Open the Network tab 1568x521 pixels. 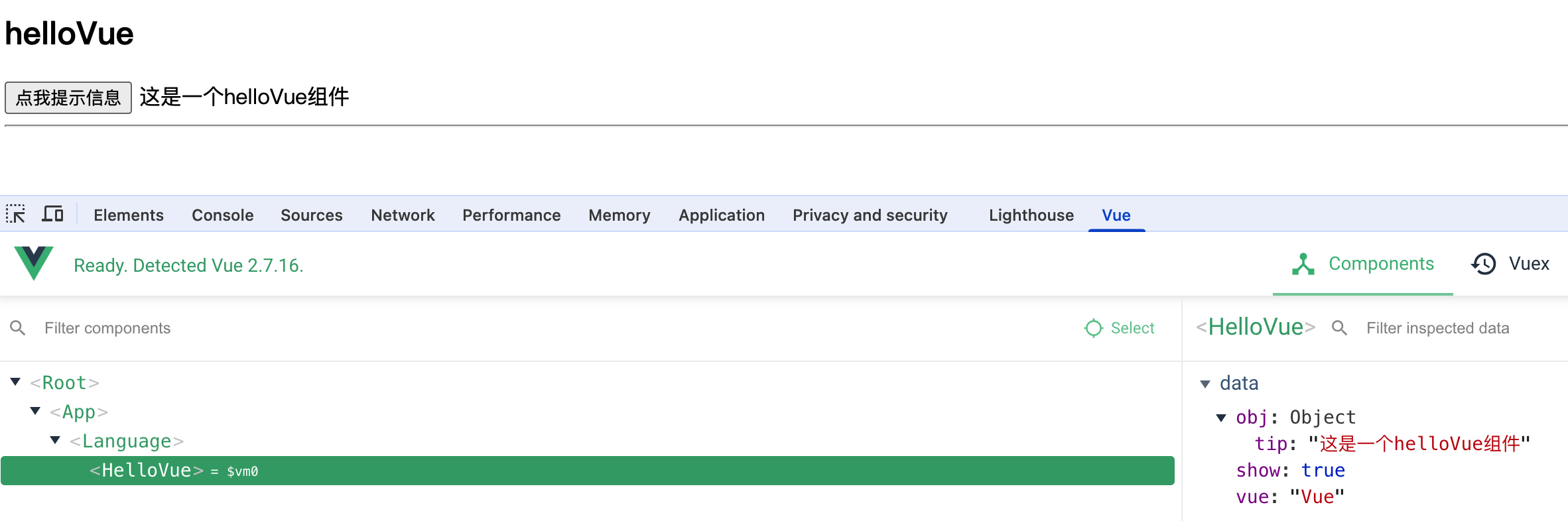point(403,215)
